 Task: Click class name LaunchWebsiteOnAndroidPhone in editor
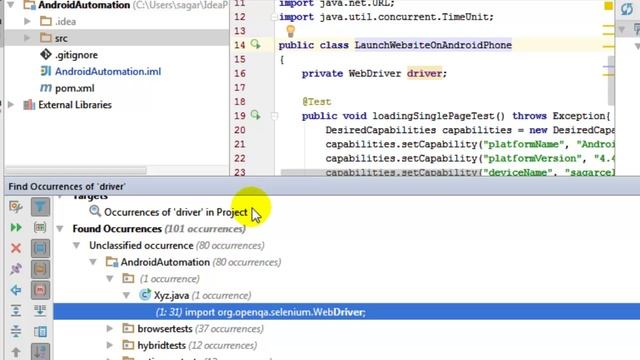[433, 45]
